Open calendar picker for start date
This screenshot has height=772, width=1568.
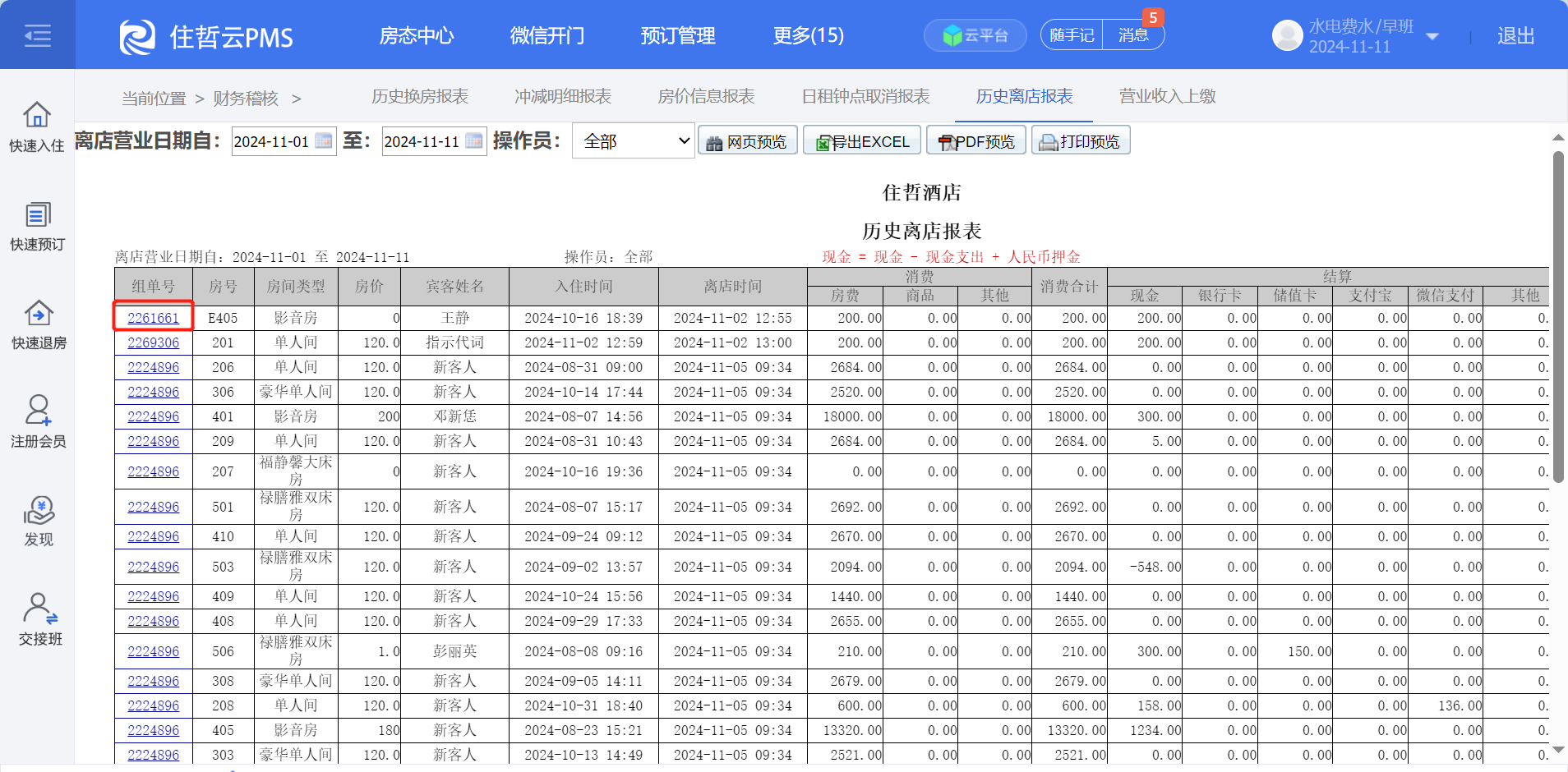[x=324, y=141]
